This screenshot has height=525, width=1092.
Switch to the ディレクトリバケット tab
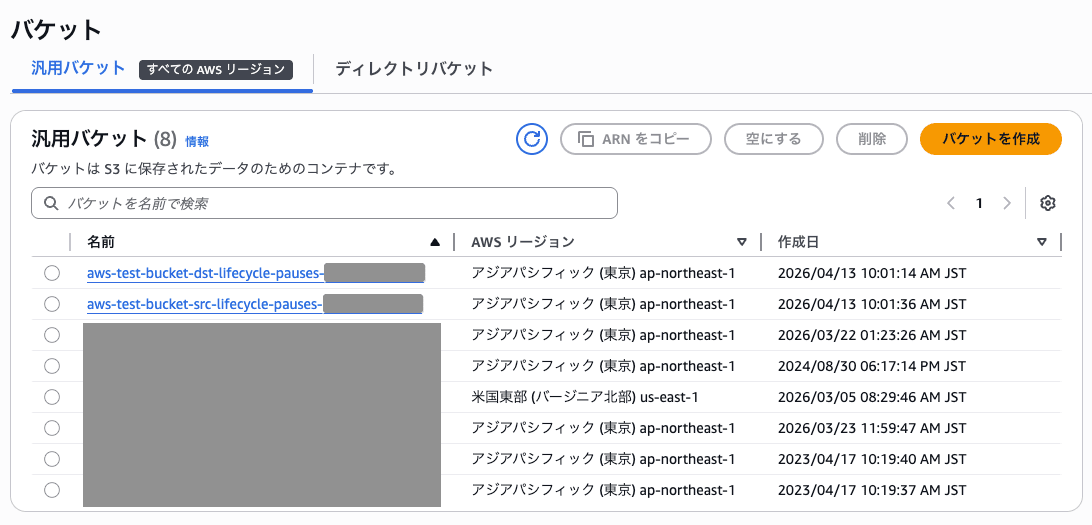point(414,69)
